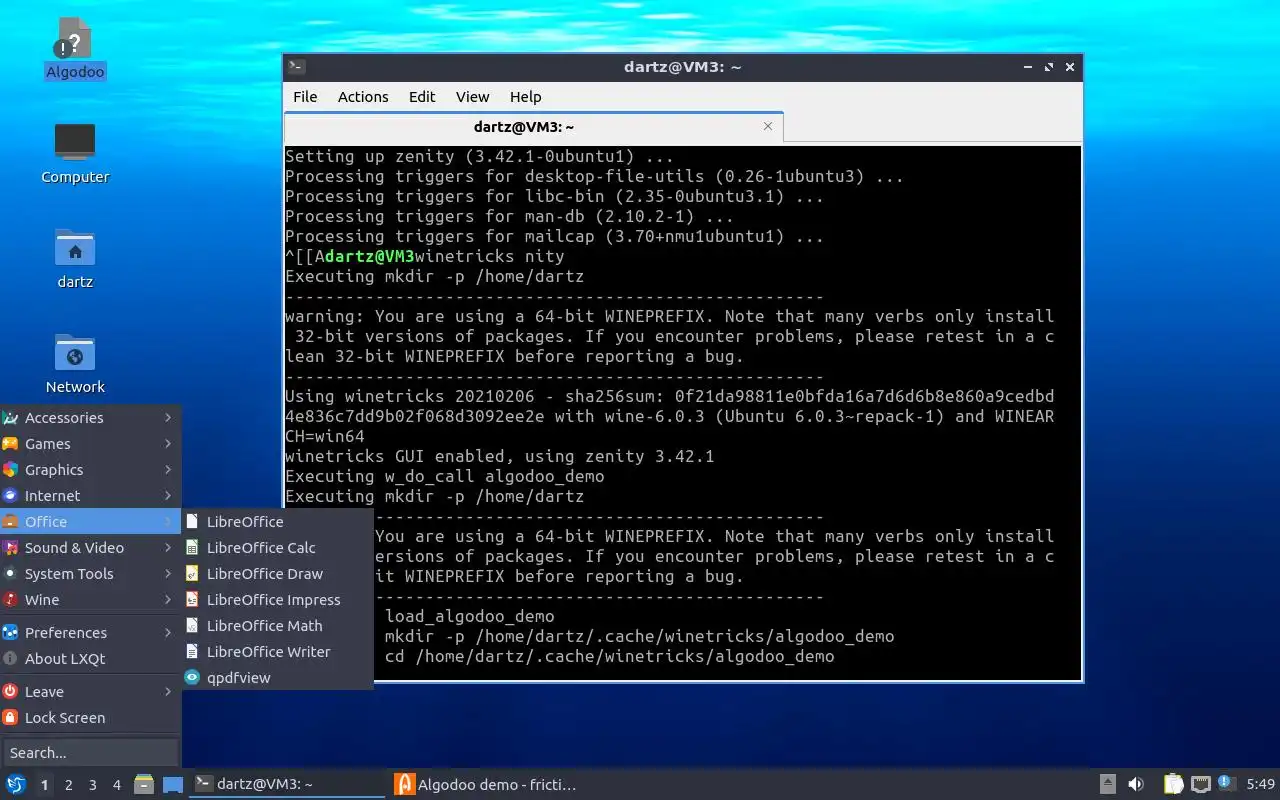Image resolution: width=1280 pixels, height=800 pixels.
Task: Switch to virtual desktop 3
Action: (x=93, y=785)
